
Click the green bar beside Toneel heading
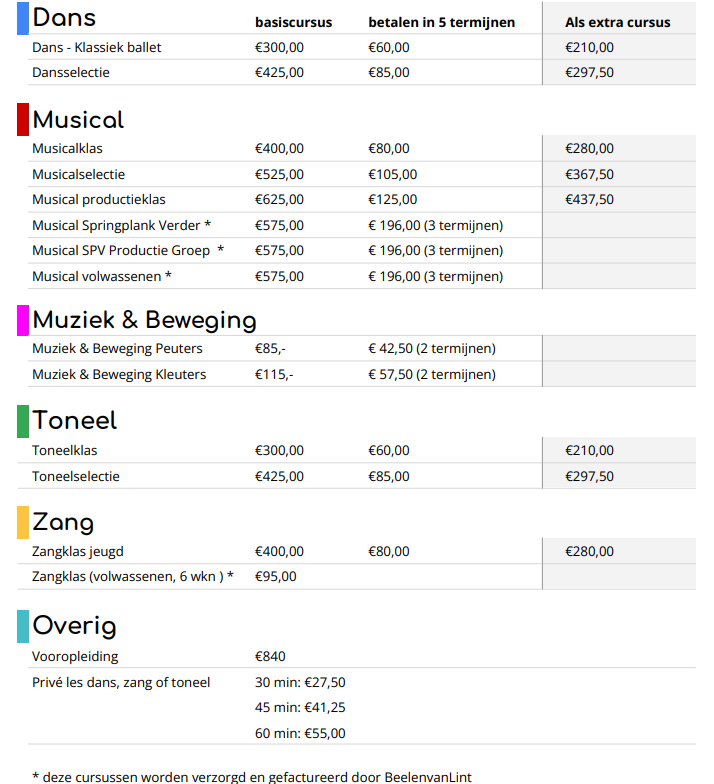click(23, 420)
